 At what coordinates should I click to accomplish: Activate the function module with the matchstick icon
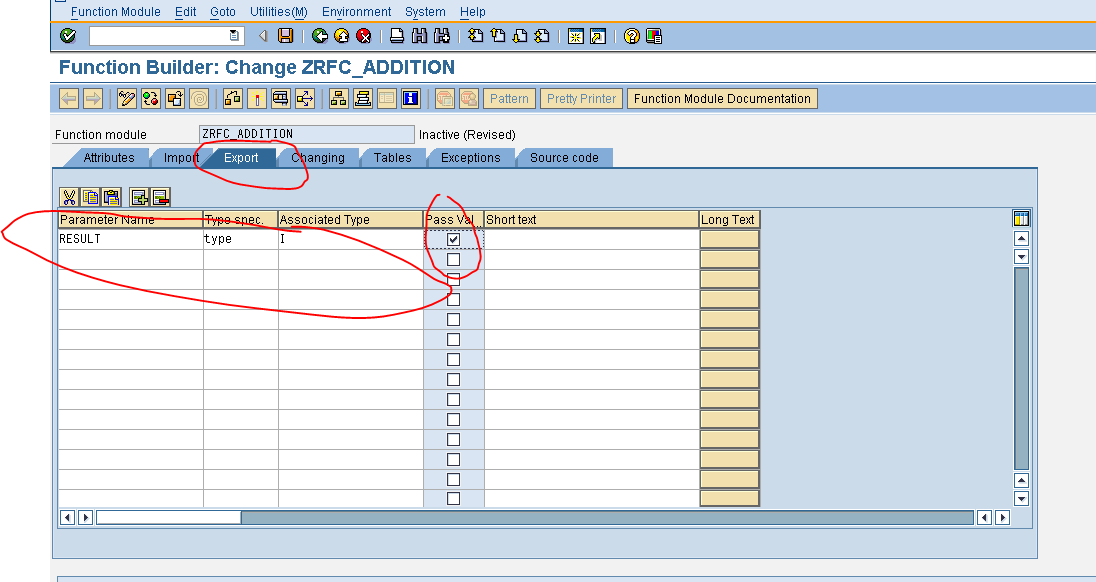(257, 99)
